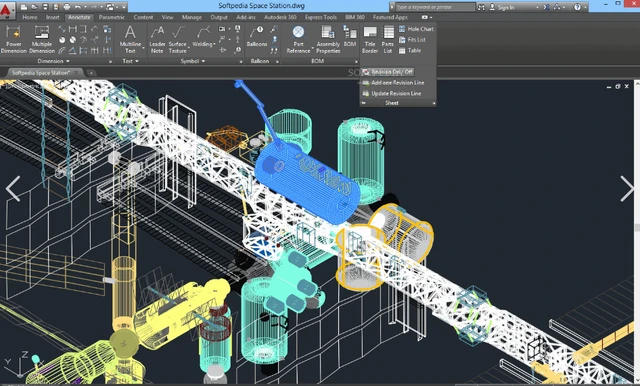Select the Multiple Dimension tool
Image resolution: width=640 pixels, height=386 pixels.
(42, 39)
